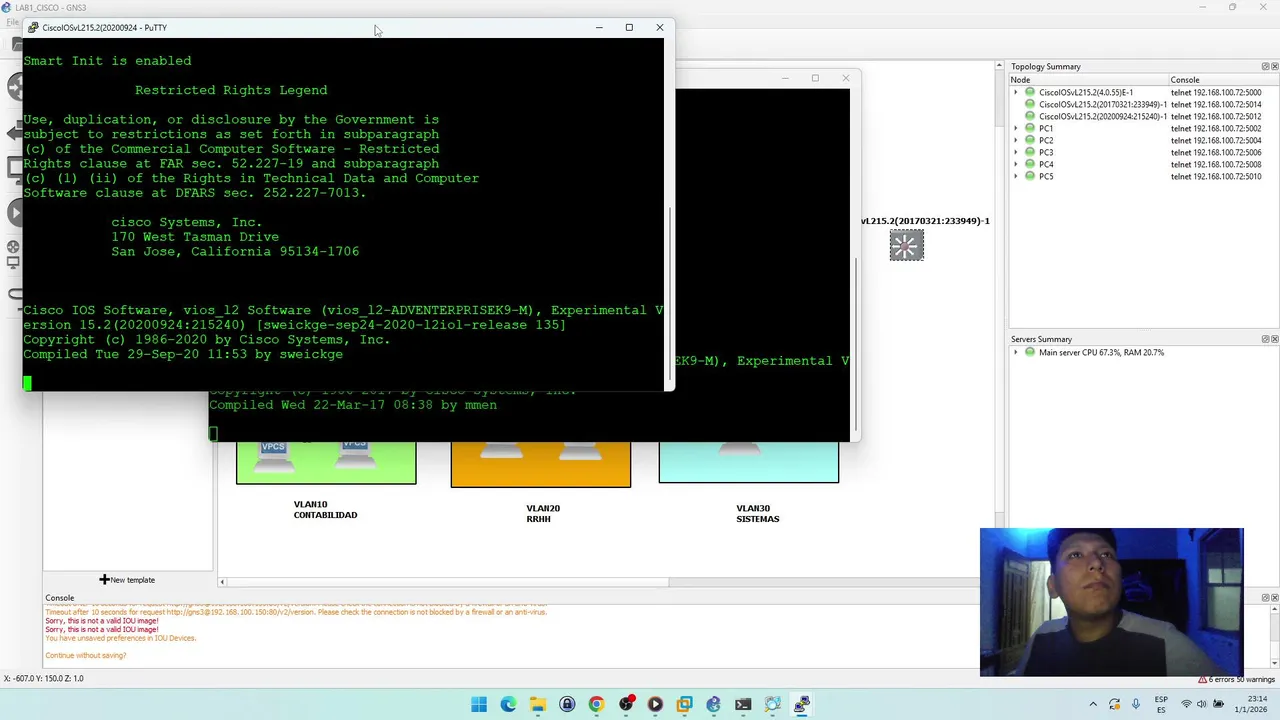Click the VLAN20 RRHH label
The image size is (1280, 720).
(543, 513)
